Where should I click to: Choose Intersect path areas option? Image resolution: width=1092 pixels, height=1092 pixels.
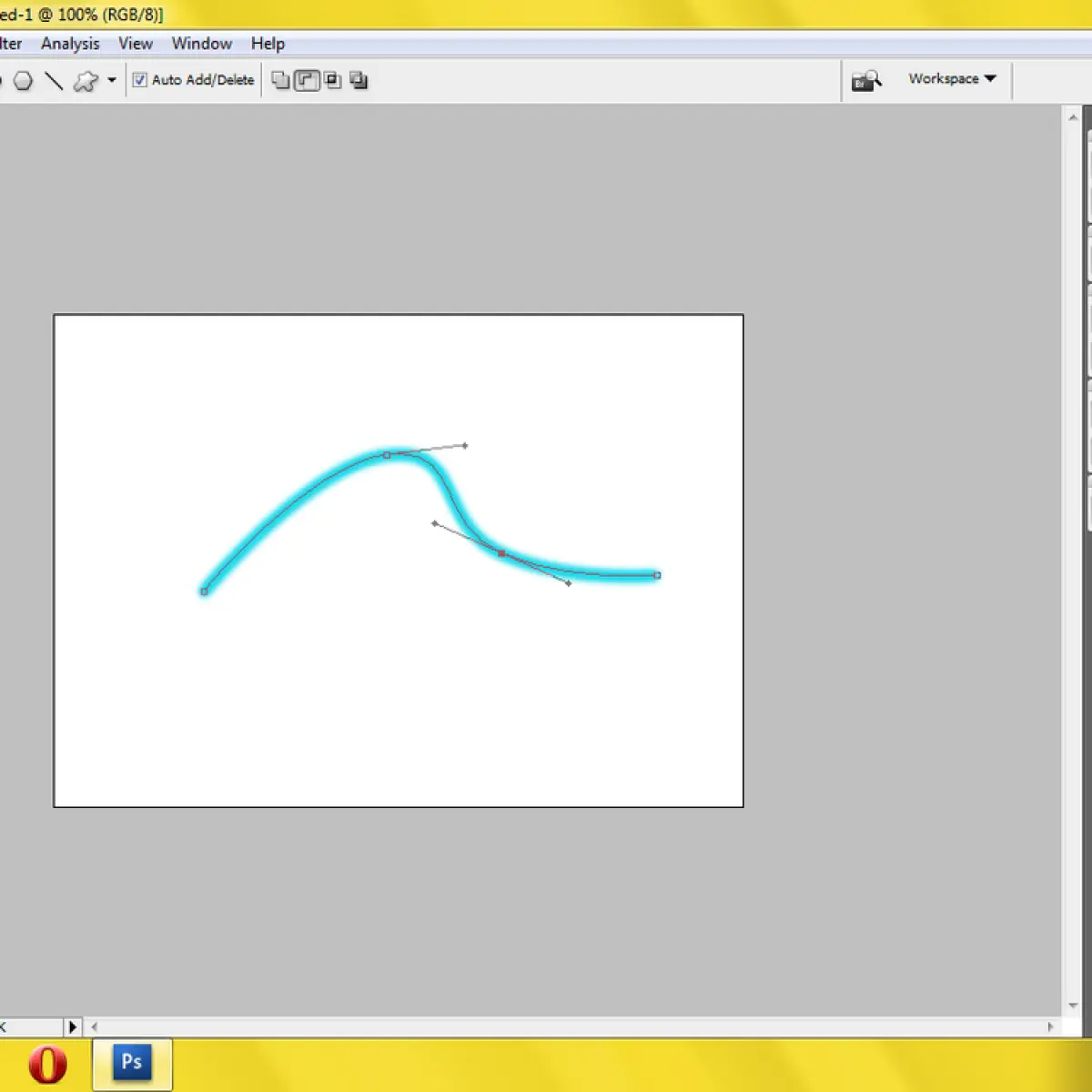pyautogui.click(x=333, y=80)
